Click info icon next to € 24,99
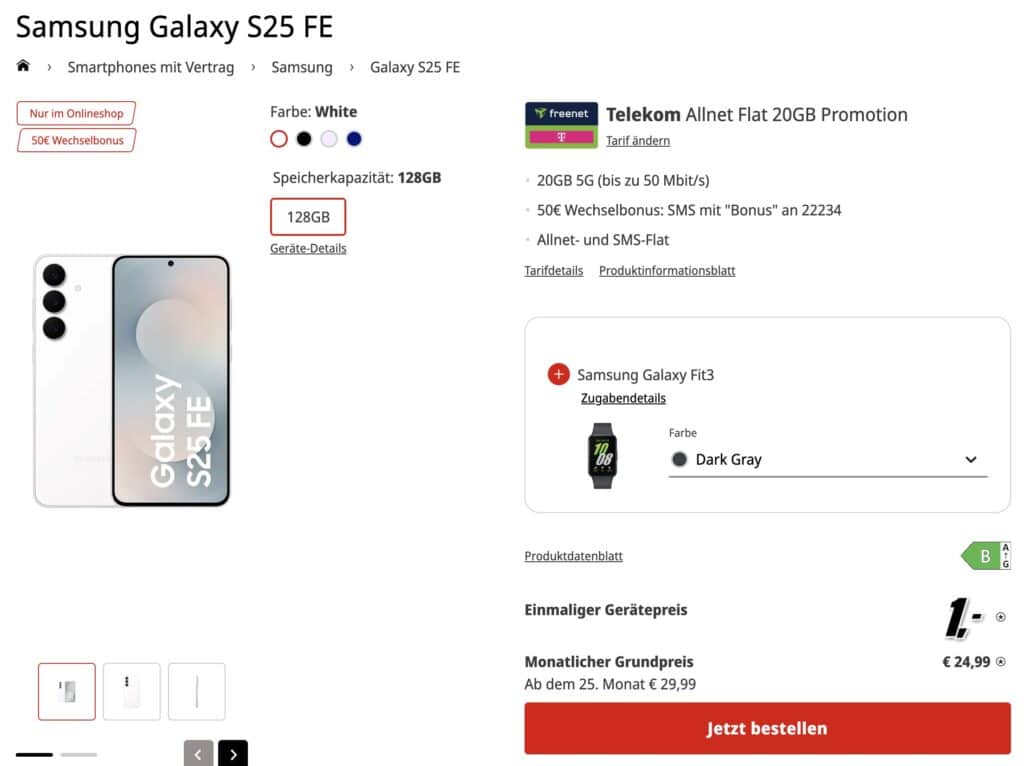The height and width of the screenshot is (766, 1024). 1000,661
